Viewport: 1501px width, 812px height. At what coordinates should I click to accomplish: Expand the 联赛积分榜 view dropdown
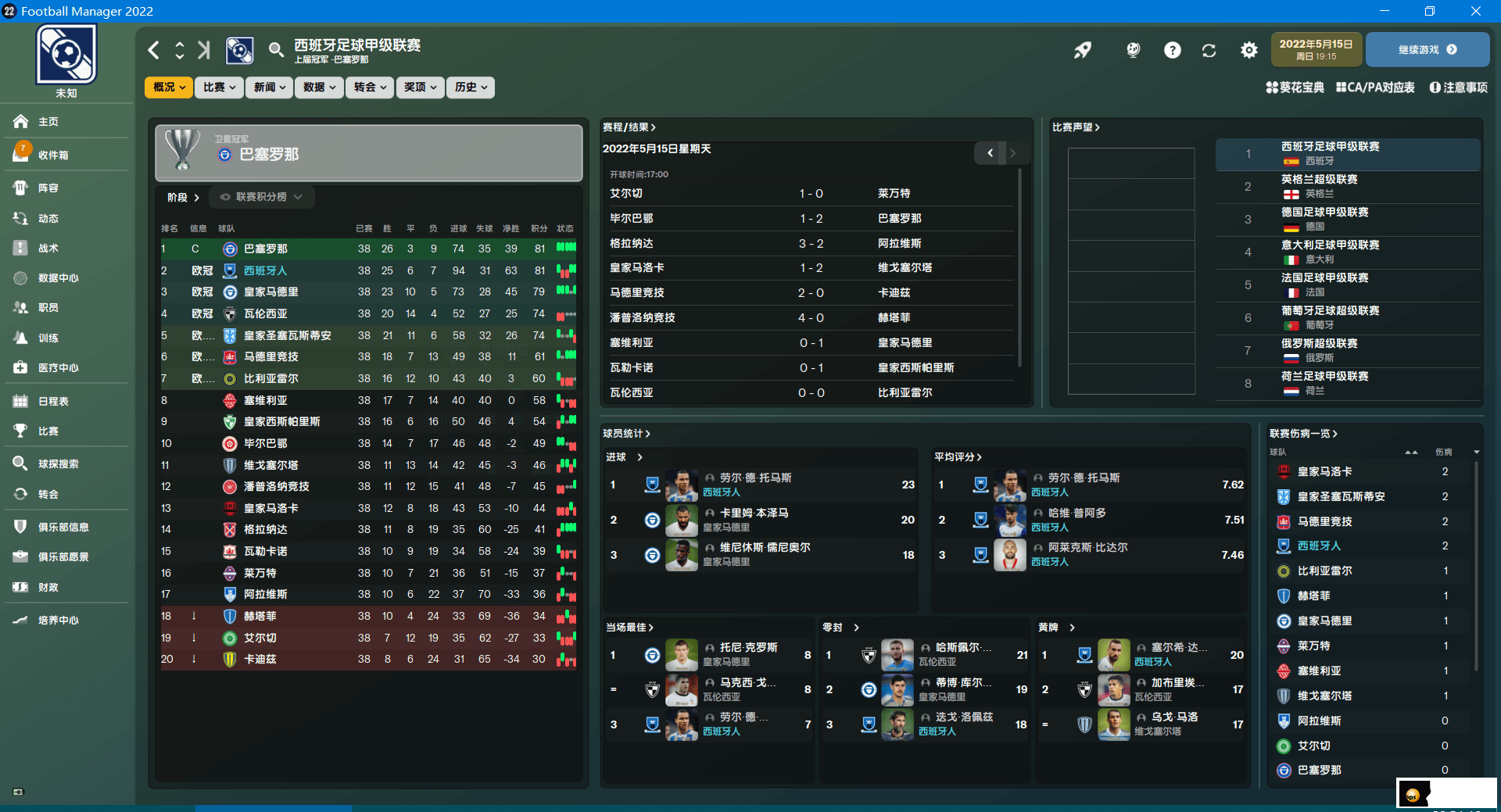point(262,197)
